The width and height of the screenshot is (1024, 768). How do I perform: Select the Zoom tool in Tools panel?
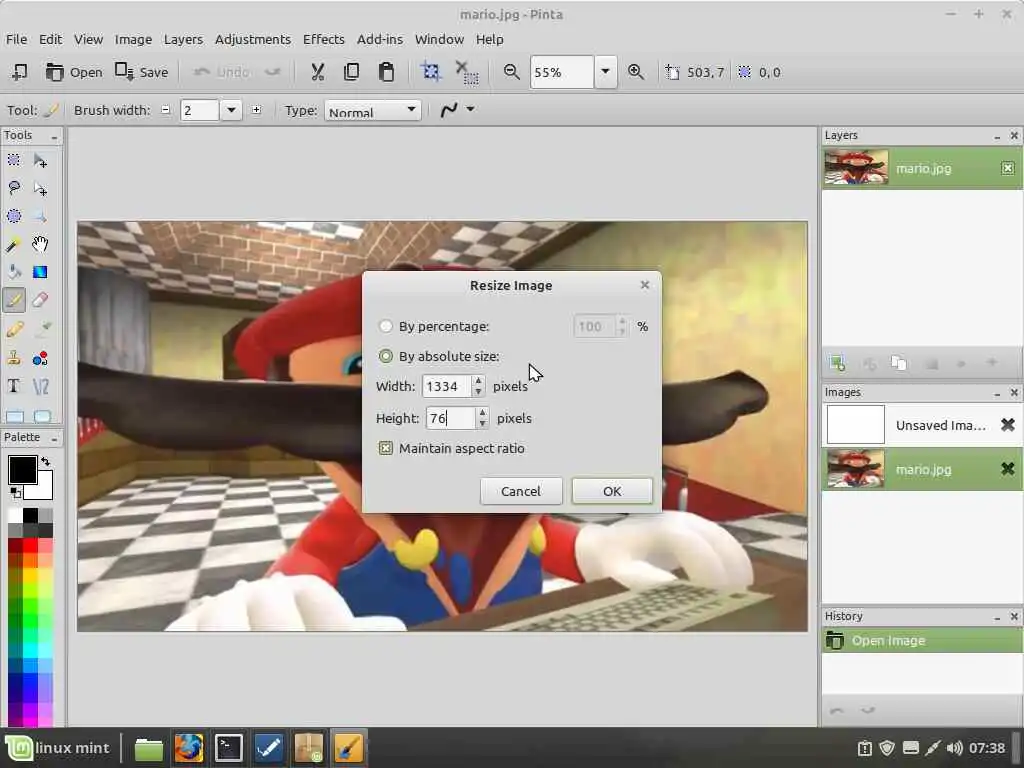(40, 216)
